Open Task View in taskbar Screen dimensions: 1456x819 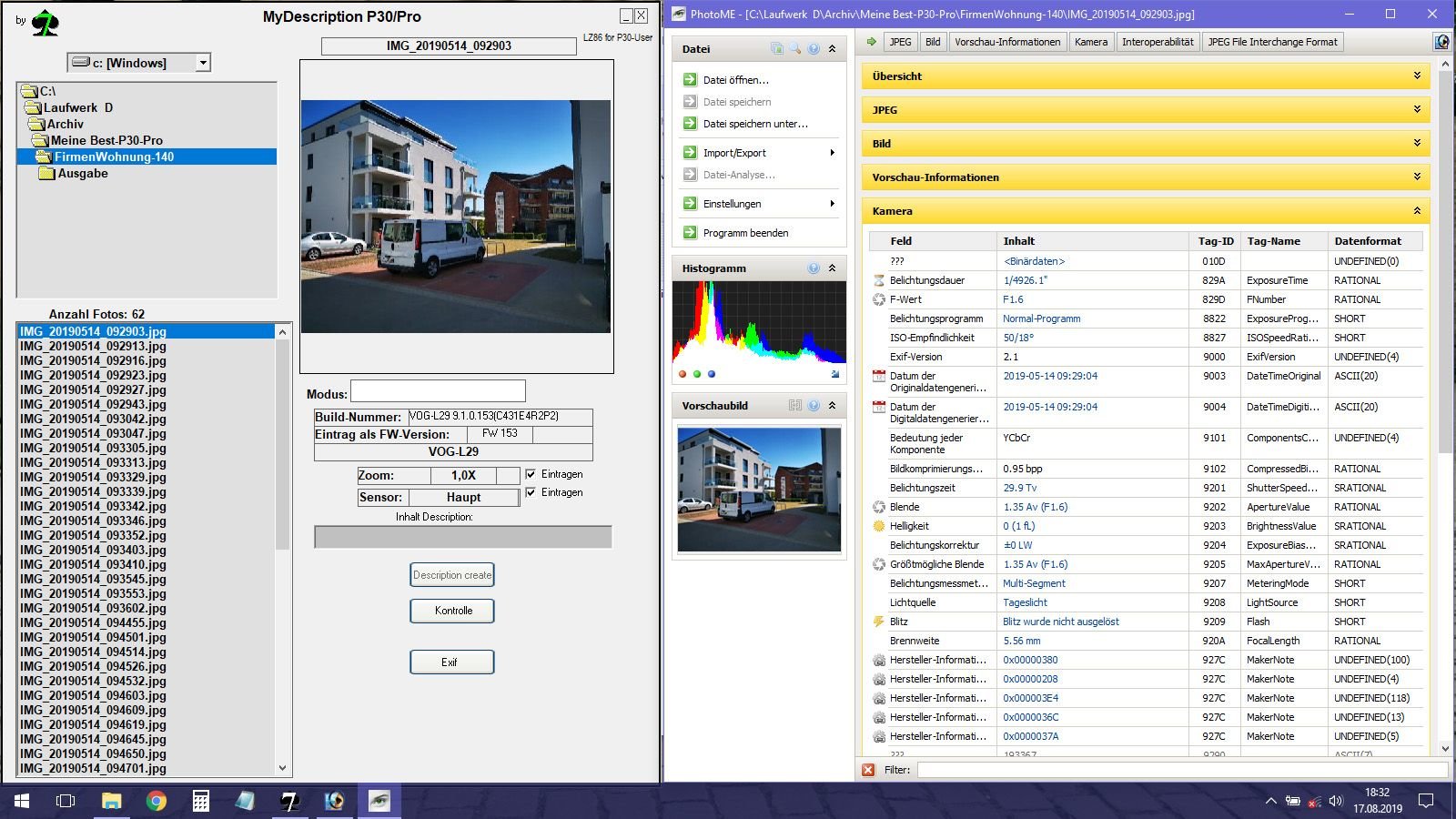click(x=66, y=801)
